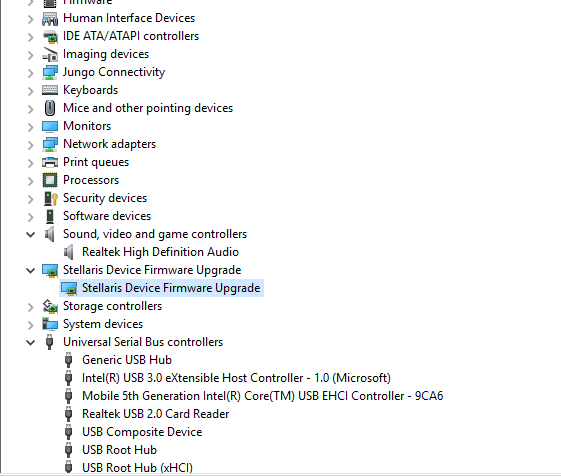This screenshot has width=561, height=476.
Task: Select the child Stellaris Device Firmware Upgrade label
Action: click(x=171, y=288)
